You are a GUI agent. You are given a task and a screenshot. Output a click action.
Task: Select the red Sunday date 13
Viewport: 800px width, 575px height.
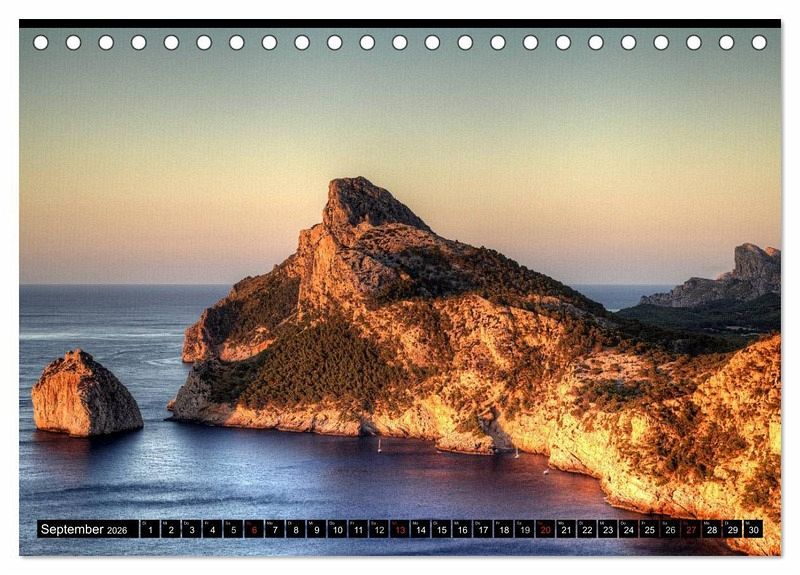(400, 529)
